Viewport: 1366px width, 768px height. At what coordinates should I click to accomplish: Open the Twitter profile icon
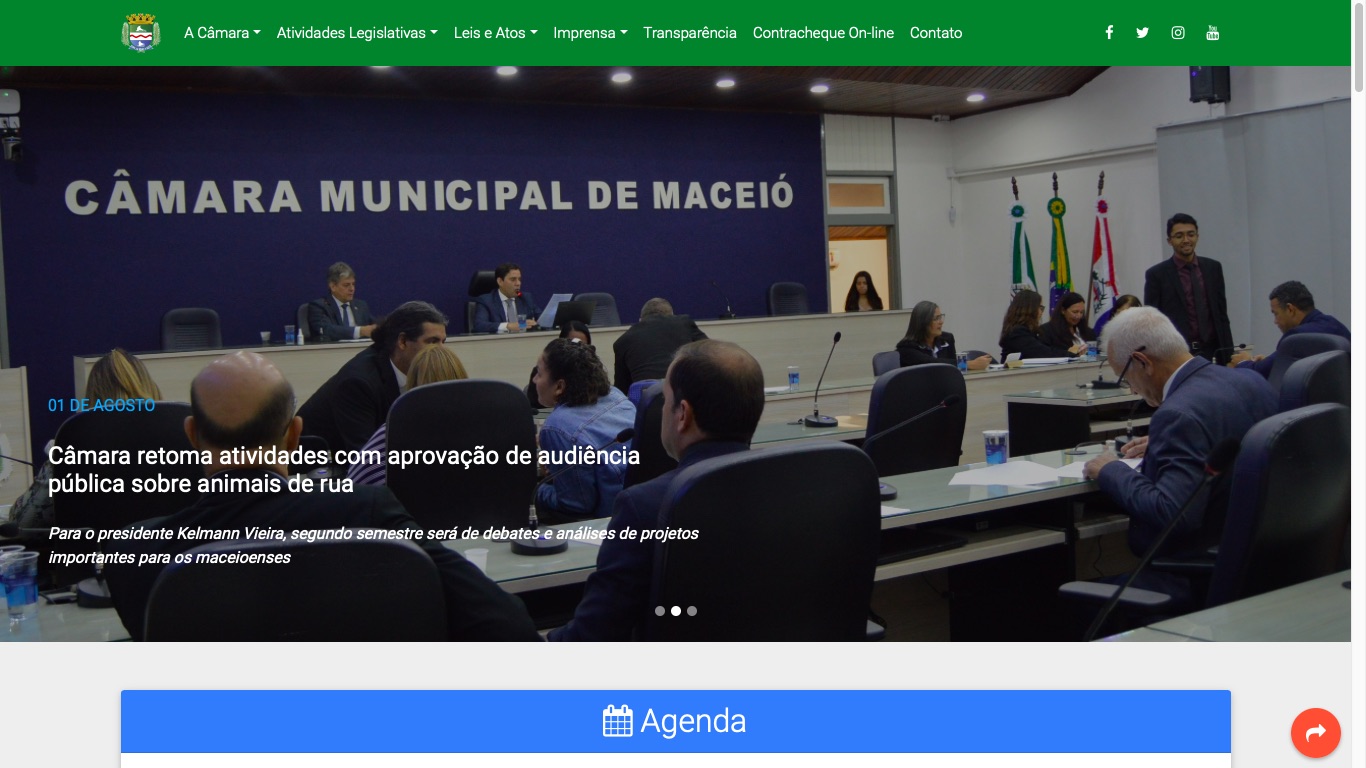point(1143,33)
